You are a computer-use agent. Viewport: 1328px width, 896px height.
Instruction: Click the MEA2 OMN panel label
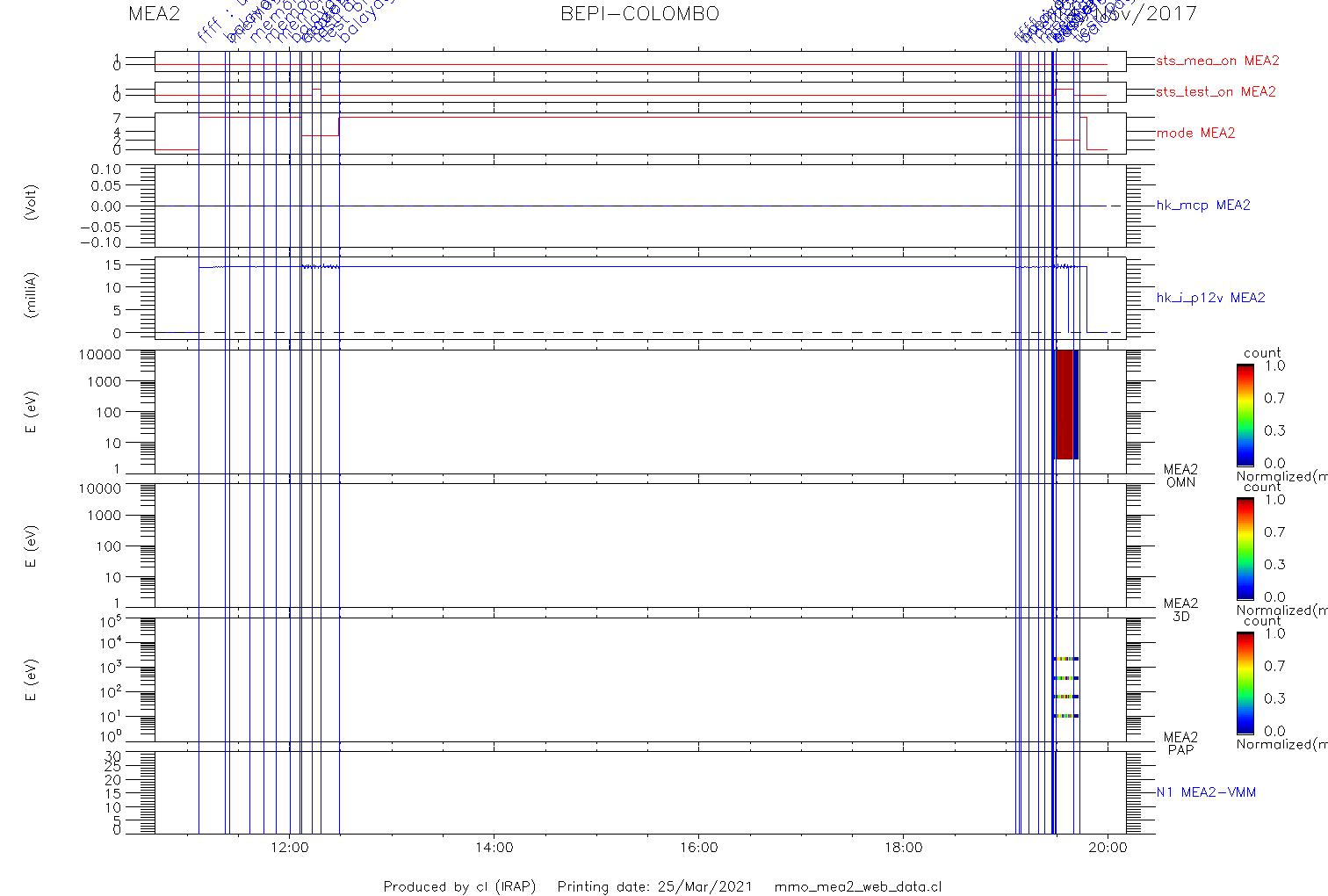[1180, 476]
